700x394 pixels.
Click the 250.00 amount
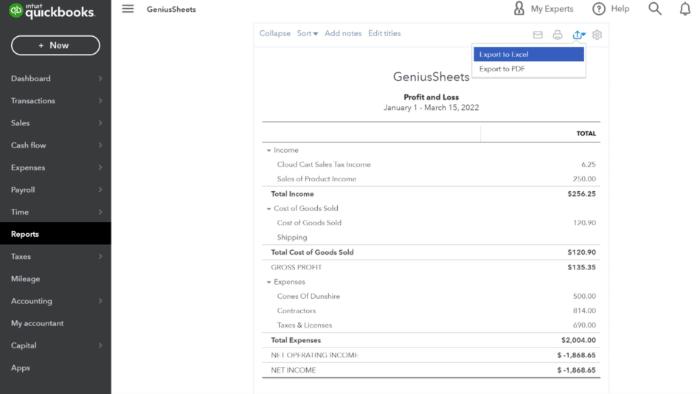[x=584, y=179]
